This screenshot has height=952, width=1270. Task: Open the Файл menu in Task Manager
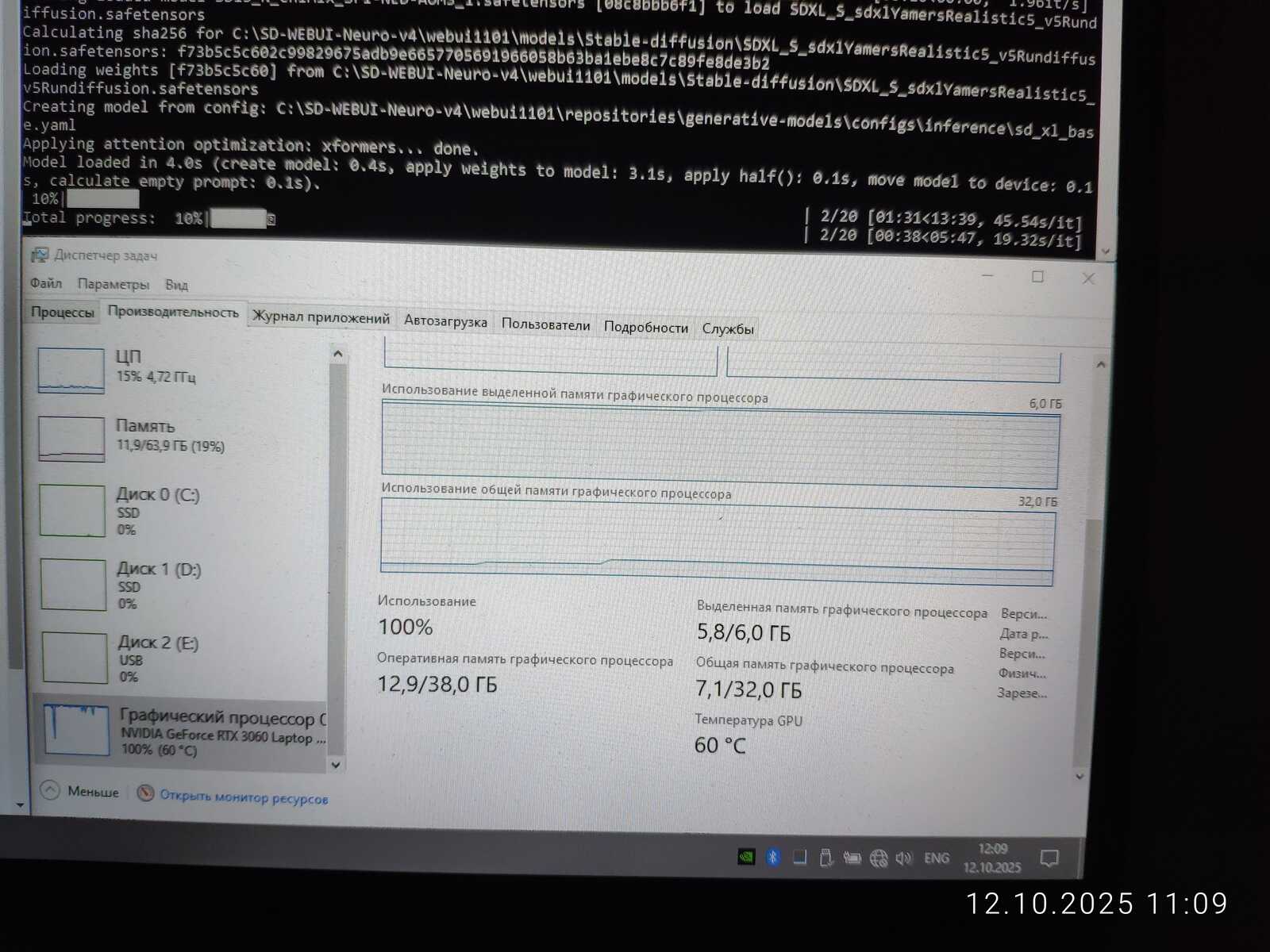[x=46, y=283]
